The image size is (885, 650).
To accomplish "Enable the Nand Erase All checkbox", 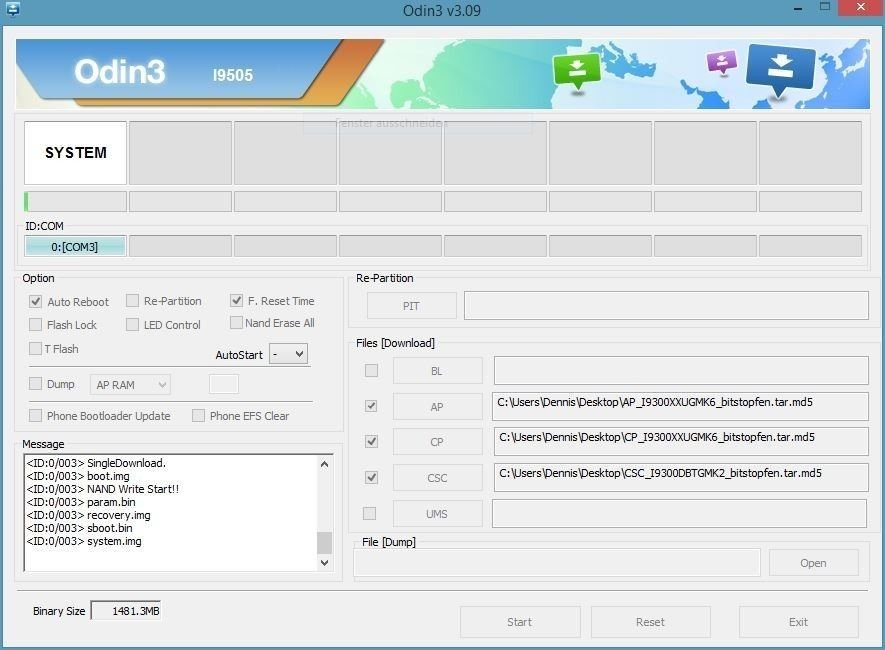I will (236, 323).
